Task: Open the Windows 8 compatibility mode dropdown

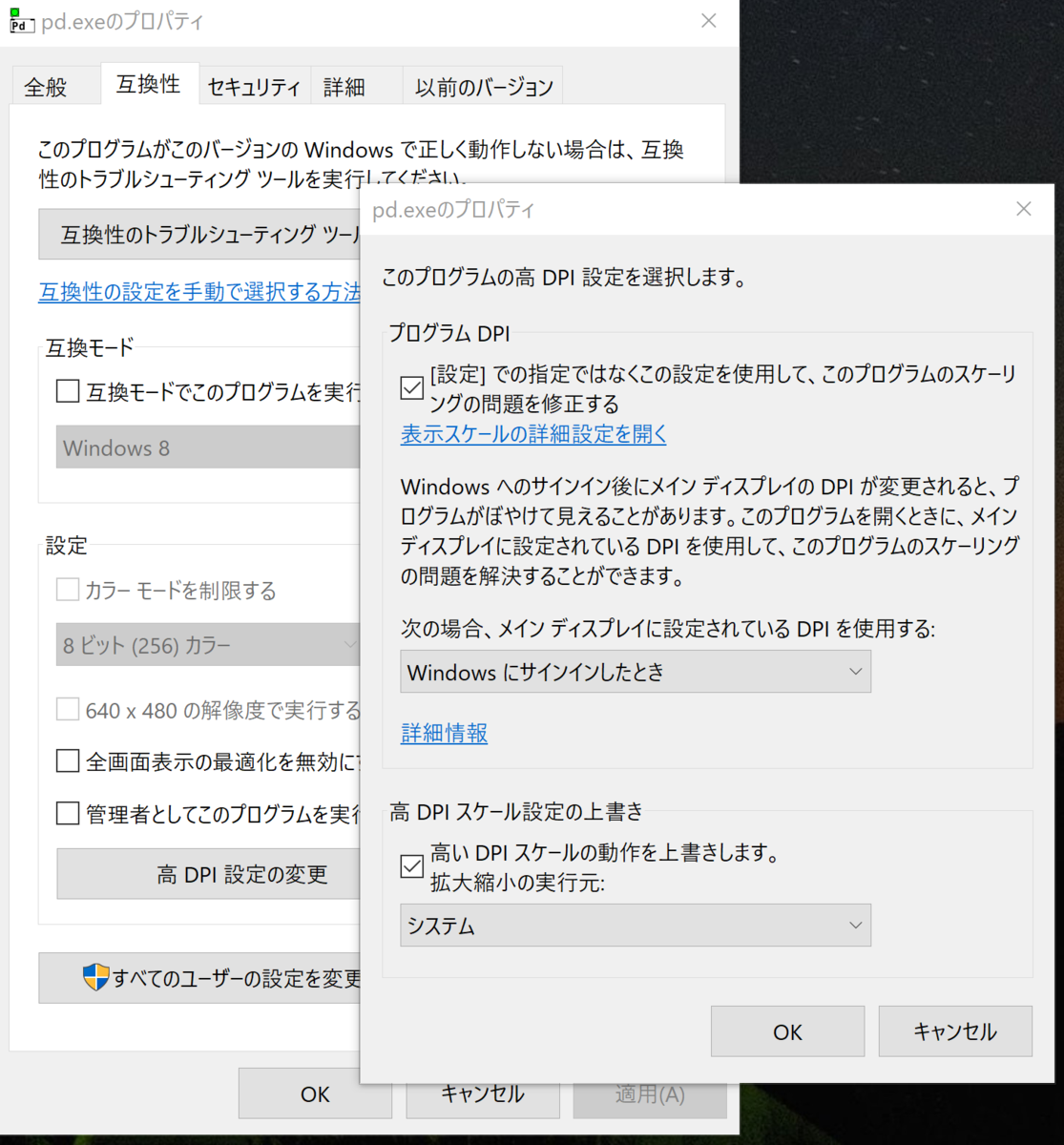Action: 208,448
